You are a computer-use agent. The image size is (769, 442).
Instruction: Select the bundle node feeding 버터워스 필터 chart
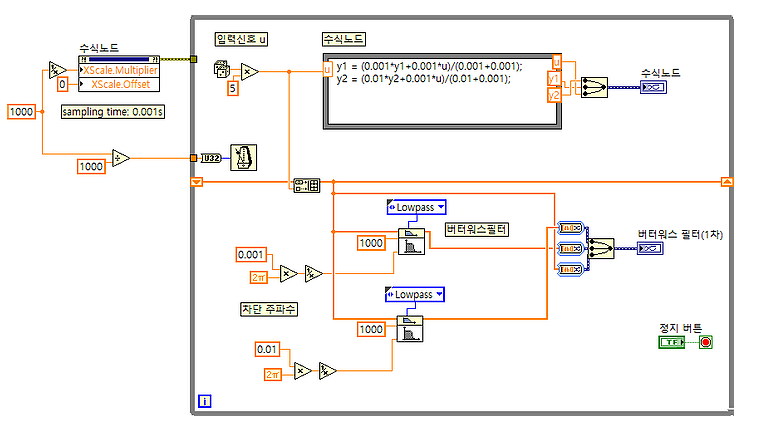coord(601,249)
